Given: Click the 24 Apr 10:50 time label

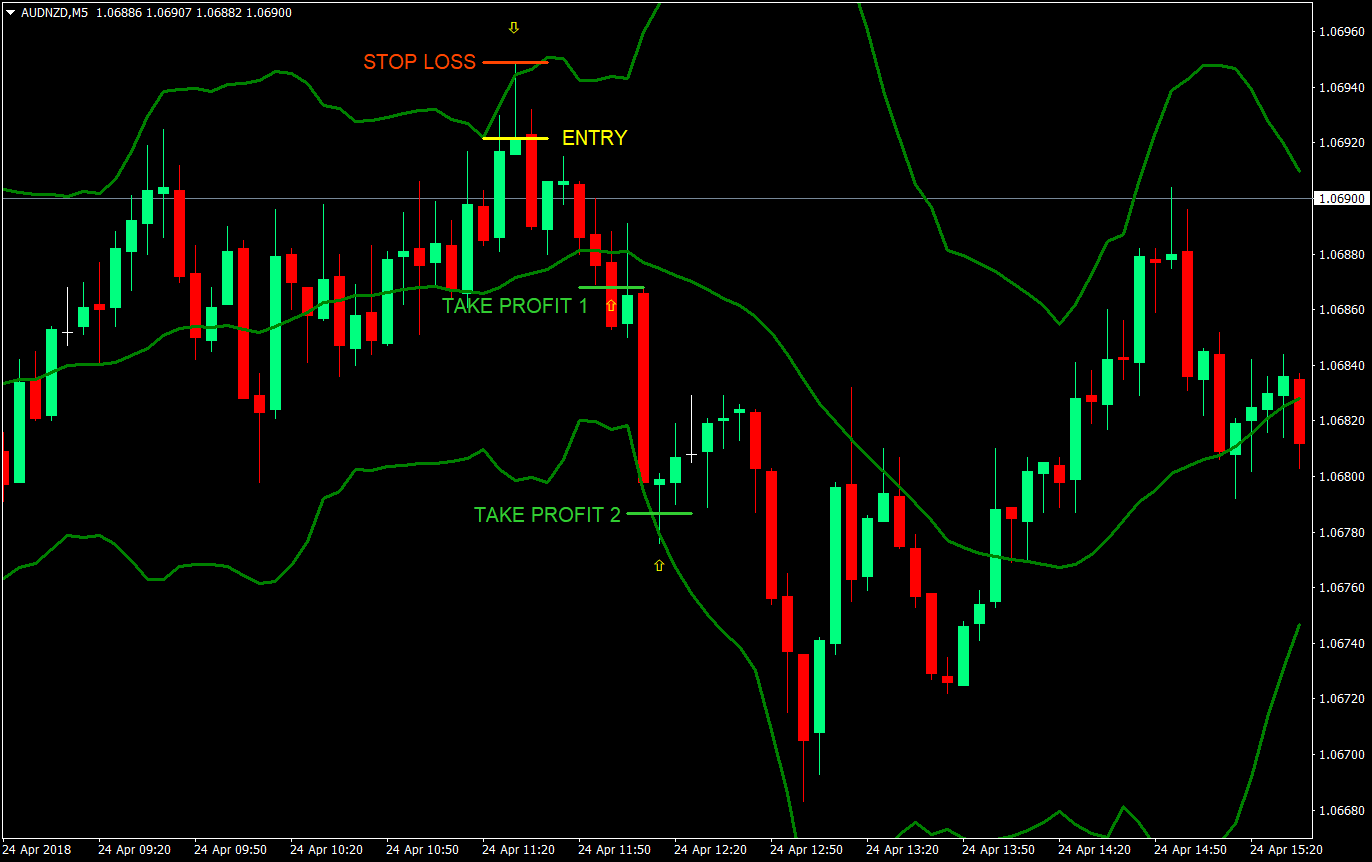Looking at the screenshot, I should pos(422,850).
